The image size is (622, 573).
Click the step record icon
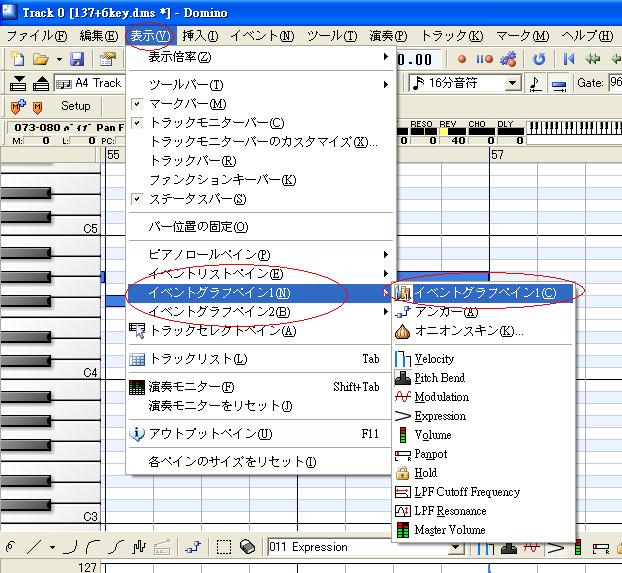(x=484, y=59)
